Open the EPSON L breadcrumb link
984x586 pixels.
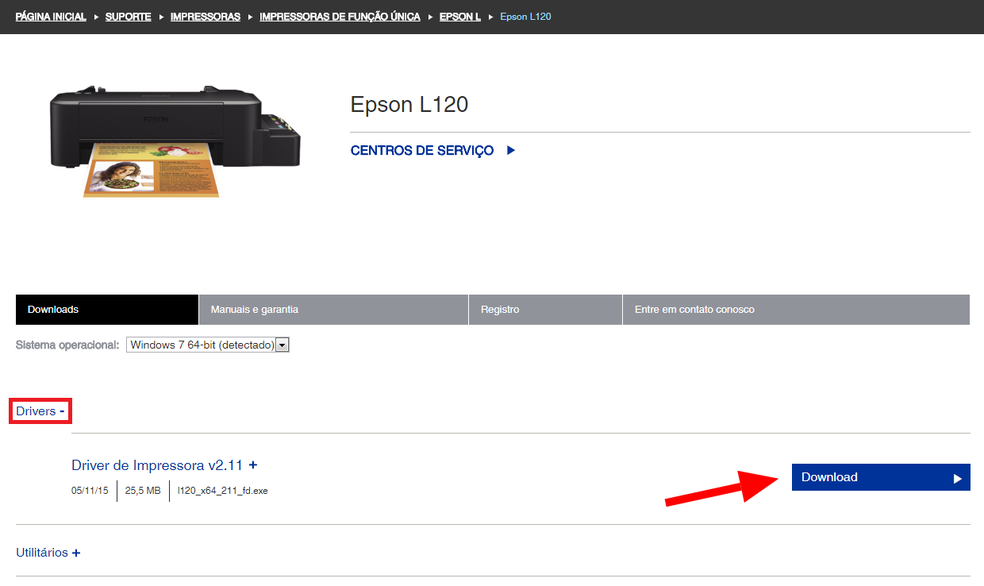point(460,17)
